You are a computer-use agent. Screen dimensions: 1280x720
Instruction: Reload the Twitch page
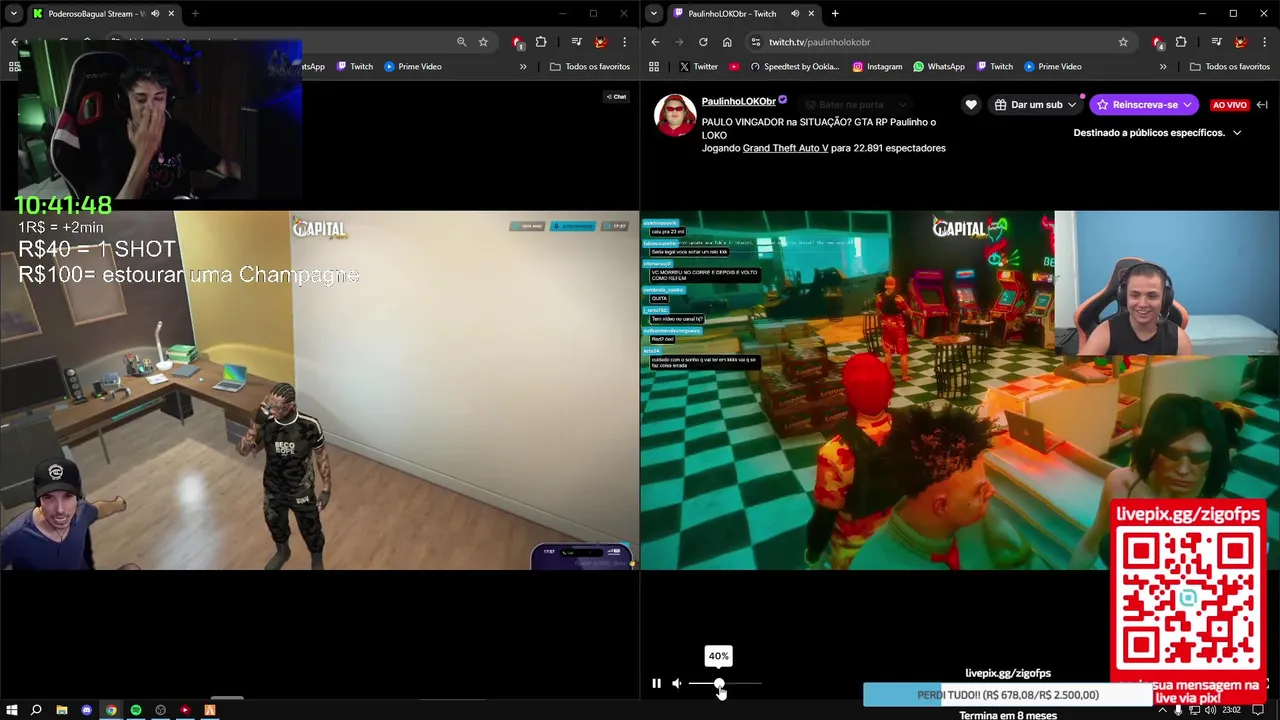703,42
